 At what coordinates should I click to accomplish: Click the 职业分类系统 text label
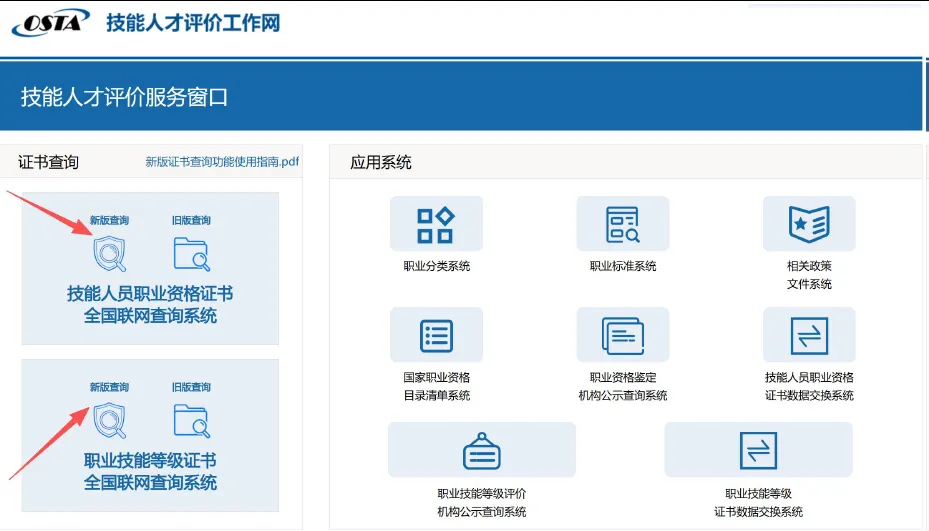point(437,266)
